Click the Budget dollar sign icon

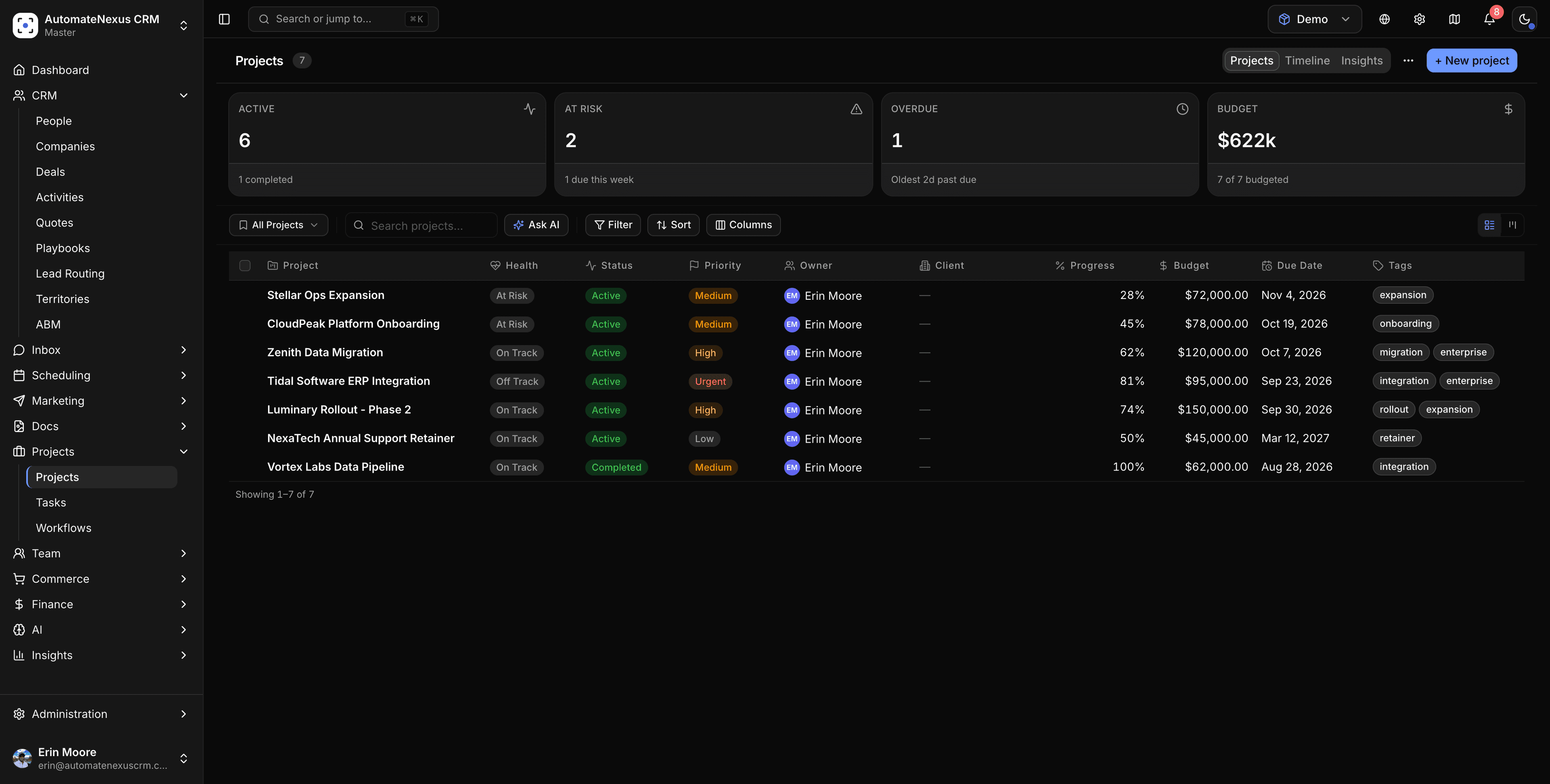click(x=1508, y=109)
